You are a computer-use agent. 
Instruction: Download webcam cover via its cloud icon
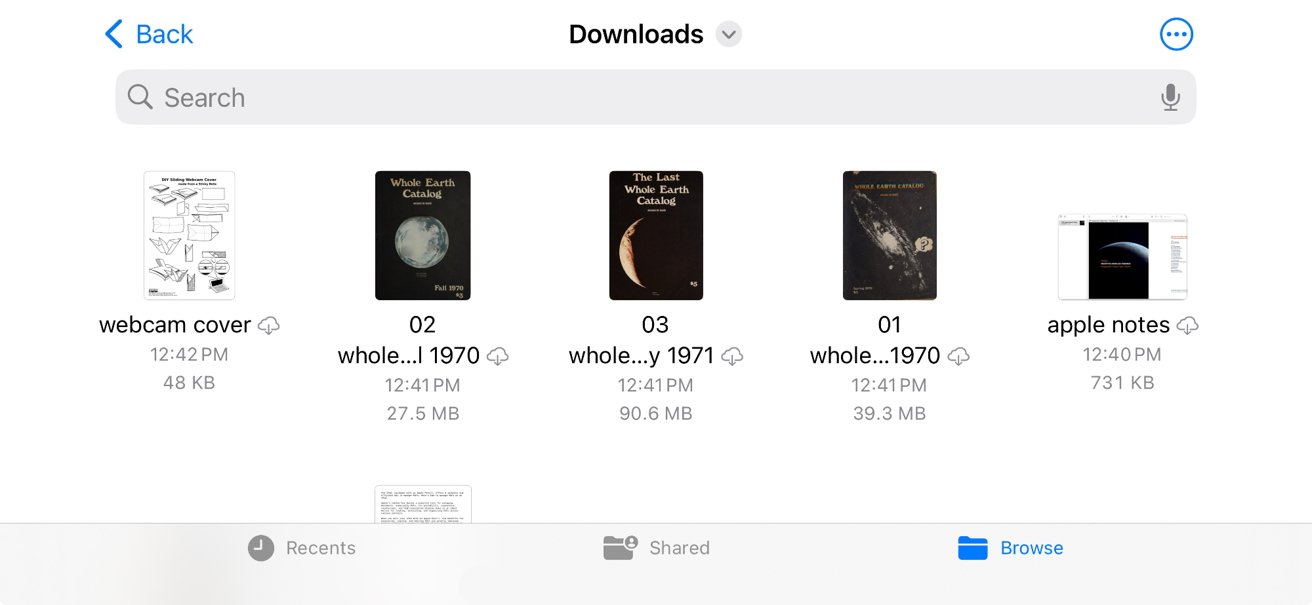(x=268, y=325)
